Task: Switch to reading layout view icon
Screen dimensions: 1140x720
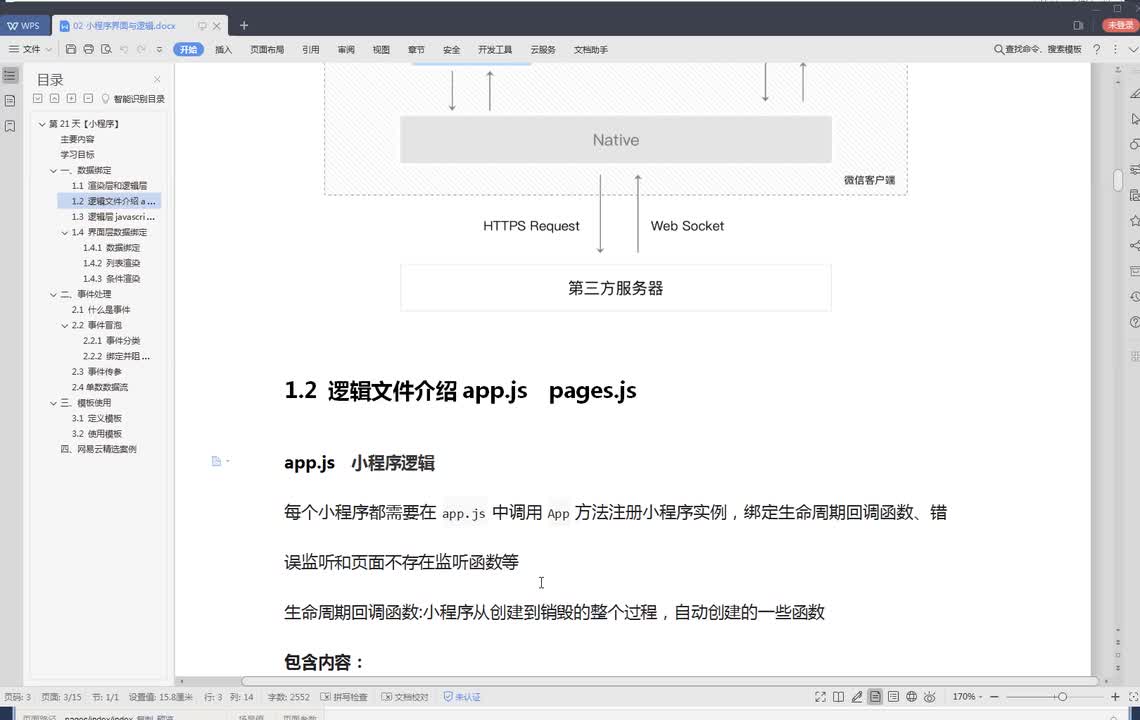Action: point(838,697)
